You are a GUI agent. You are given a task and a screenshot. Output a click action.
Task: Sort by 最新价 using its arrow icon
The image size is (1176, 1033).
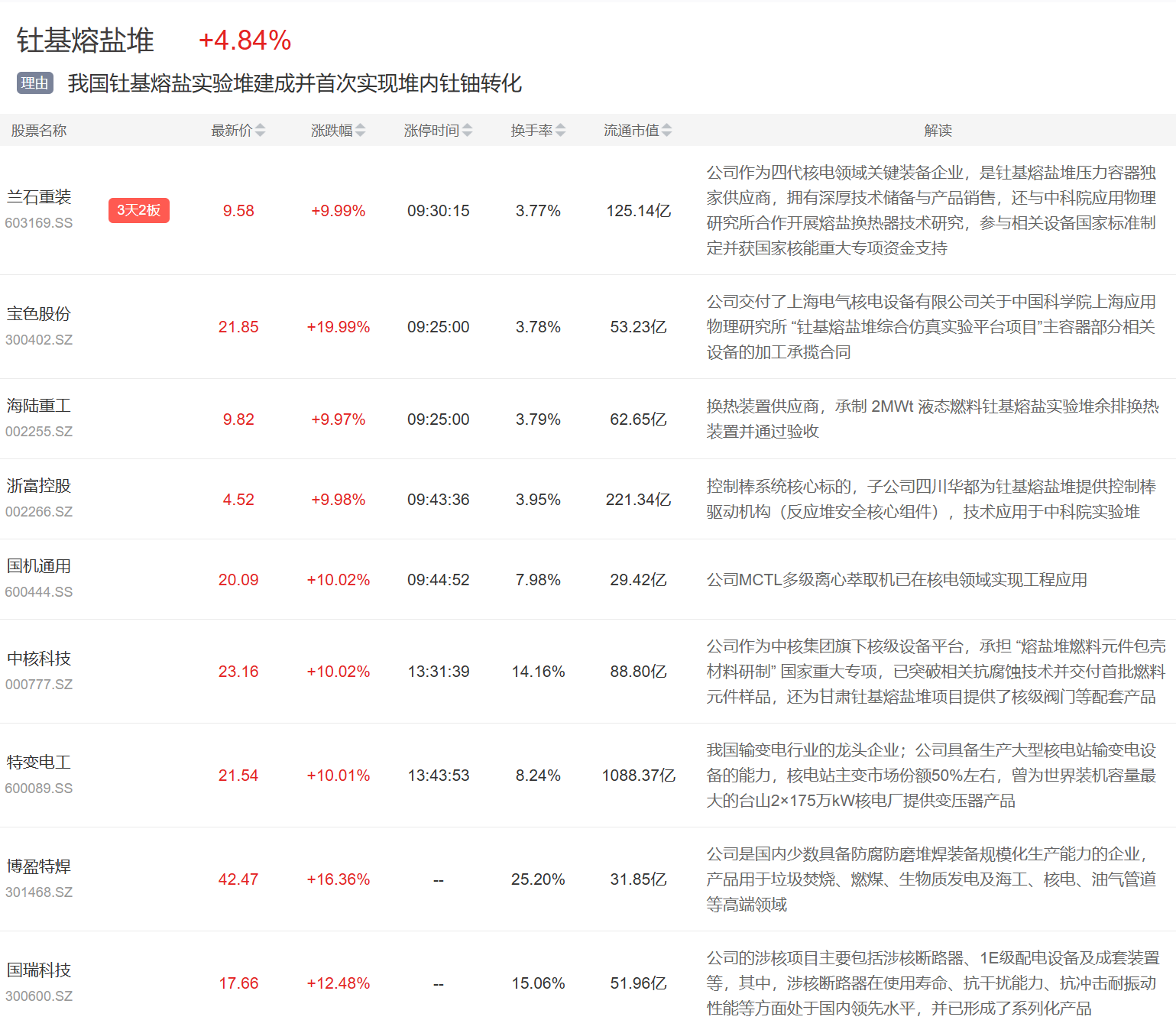[x=260, y=131]
